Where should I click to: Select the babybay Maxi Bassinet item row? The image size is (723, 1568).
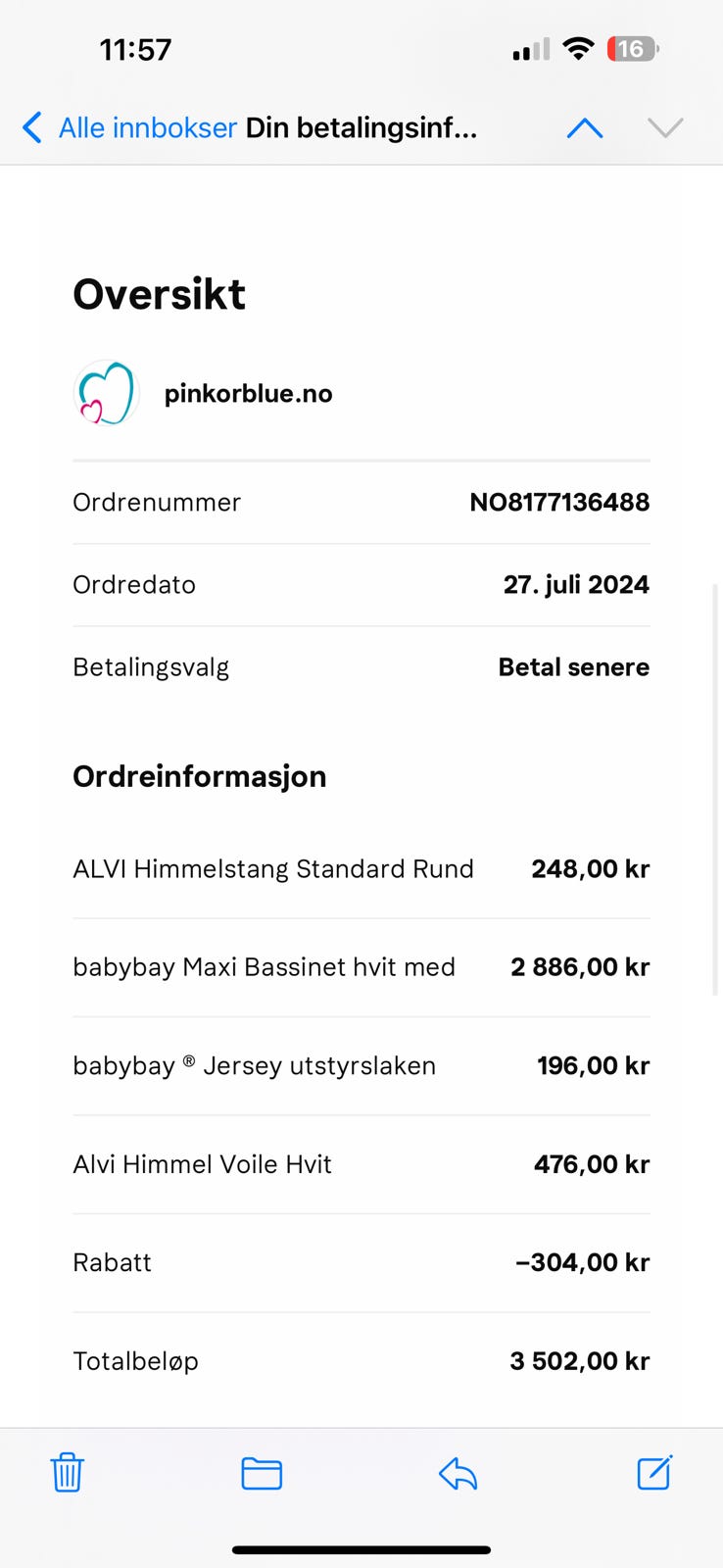pos(264,967)
